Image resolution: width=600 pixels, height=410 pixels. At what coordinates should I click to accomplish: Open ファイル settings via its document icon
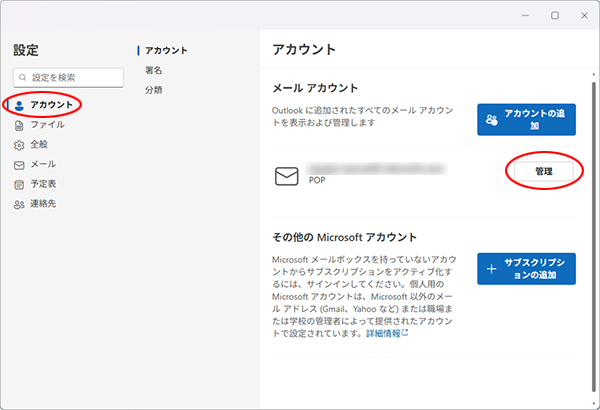20,125
